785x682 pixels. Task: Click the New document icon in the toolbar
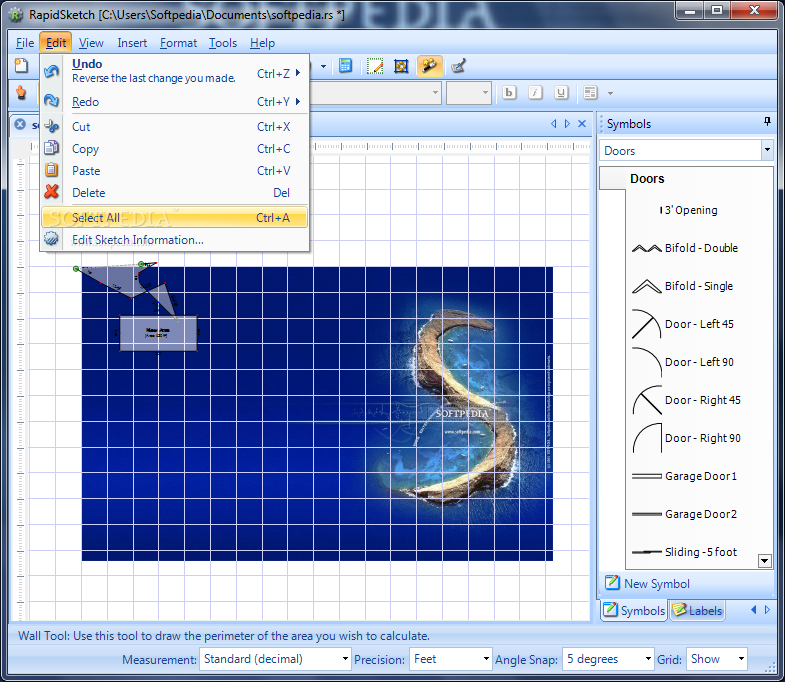click(21, 66)
